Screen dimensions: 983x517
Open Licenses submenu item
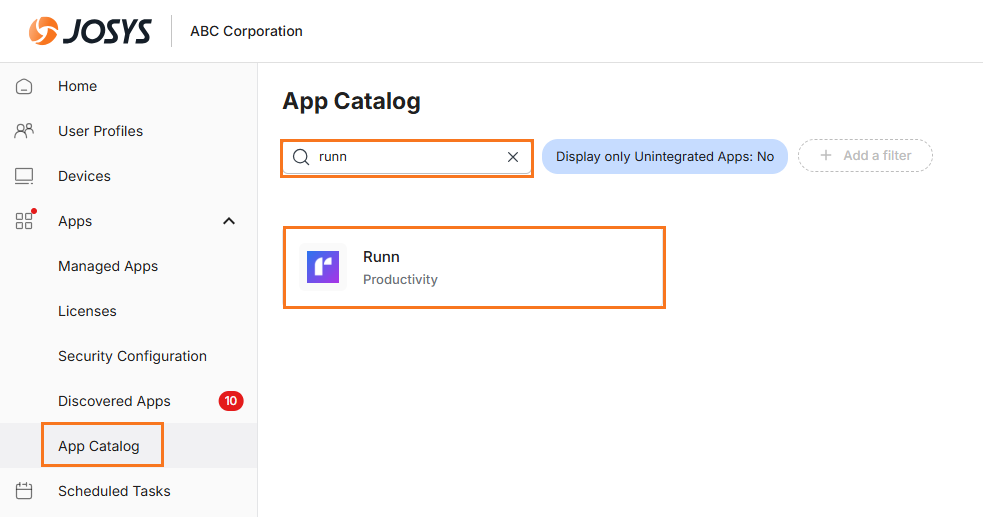pos(87,311)
